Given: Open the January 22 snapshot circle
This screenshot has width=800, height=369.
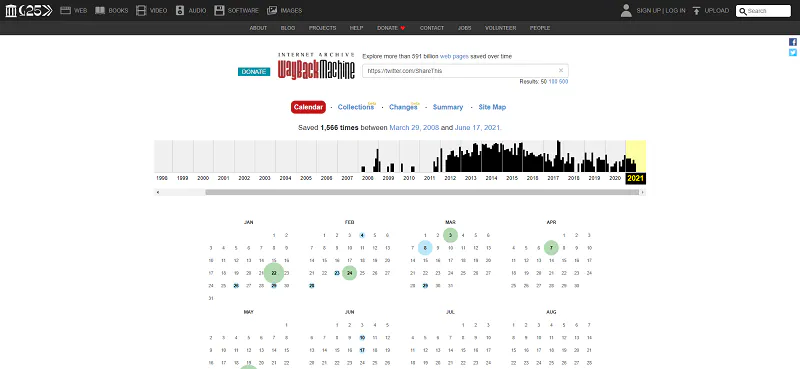Looking at the screenshot, I should point(274,273).
